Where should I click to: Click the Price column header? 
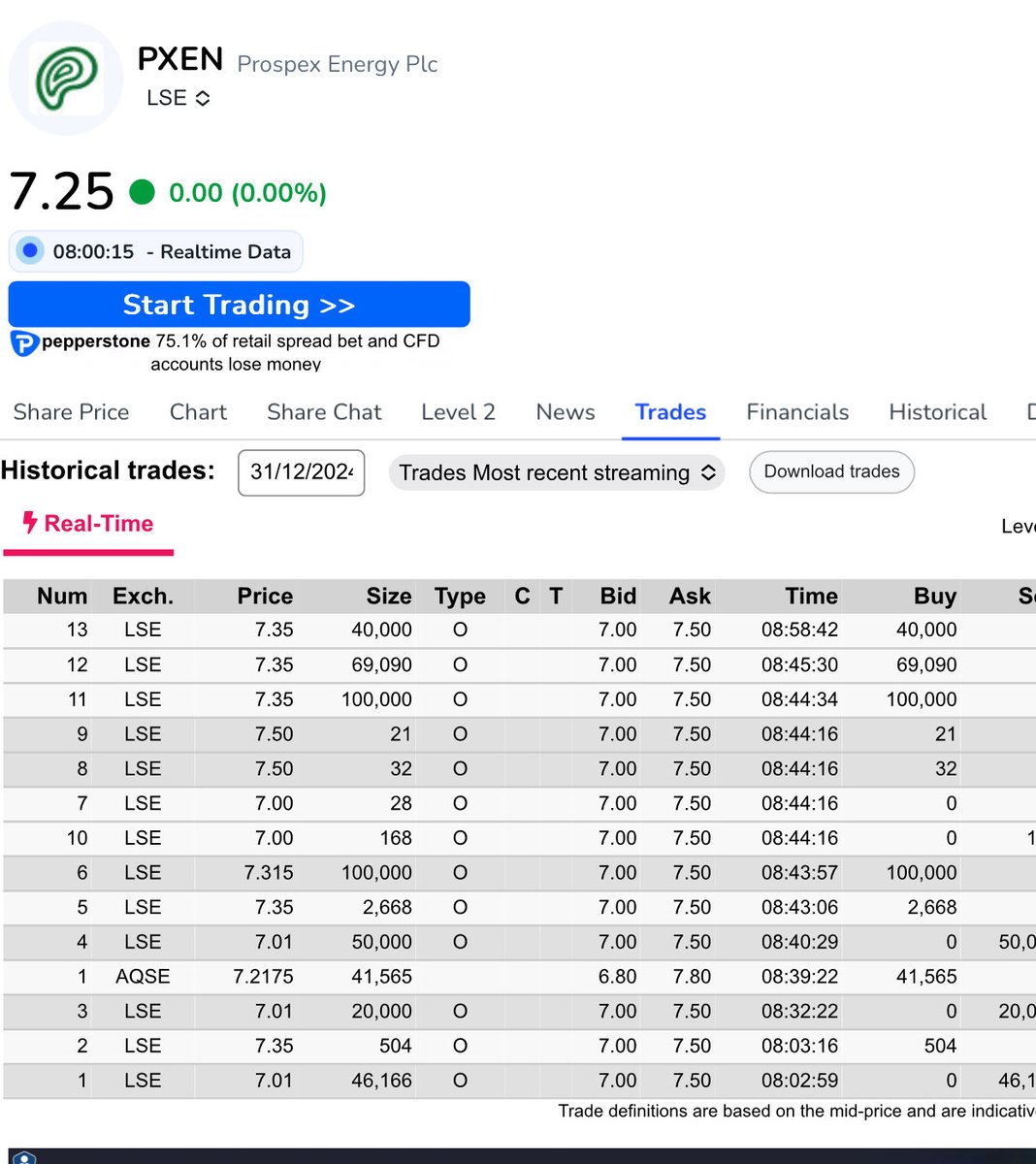[265, 596]
